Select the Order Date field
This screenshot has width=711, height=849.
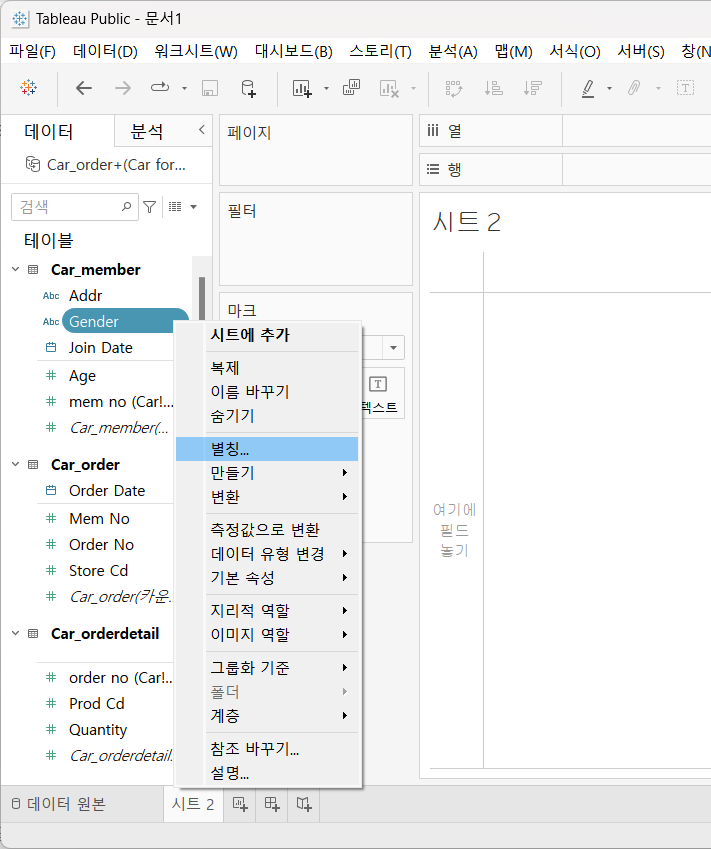pyautogui.click(x=107, y=491)
